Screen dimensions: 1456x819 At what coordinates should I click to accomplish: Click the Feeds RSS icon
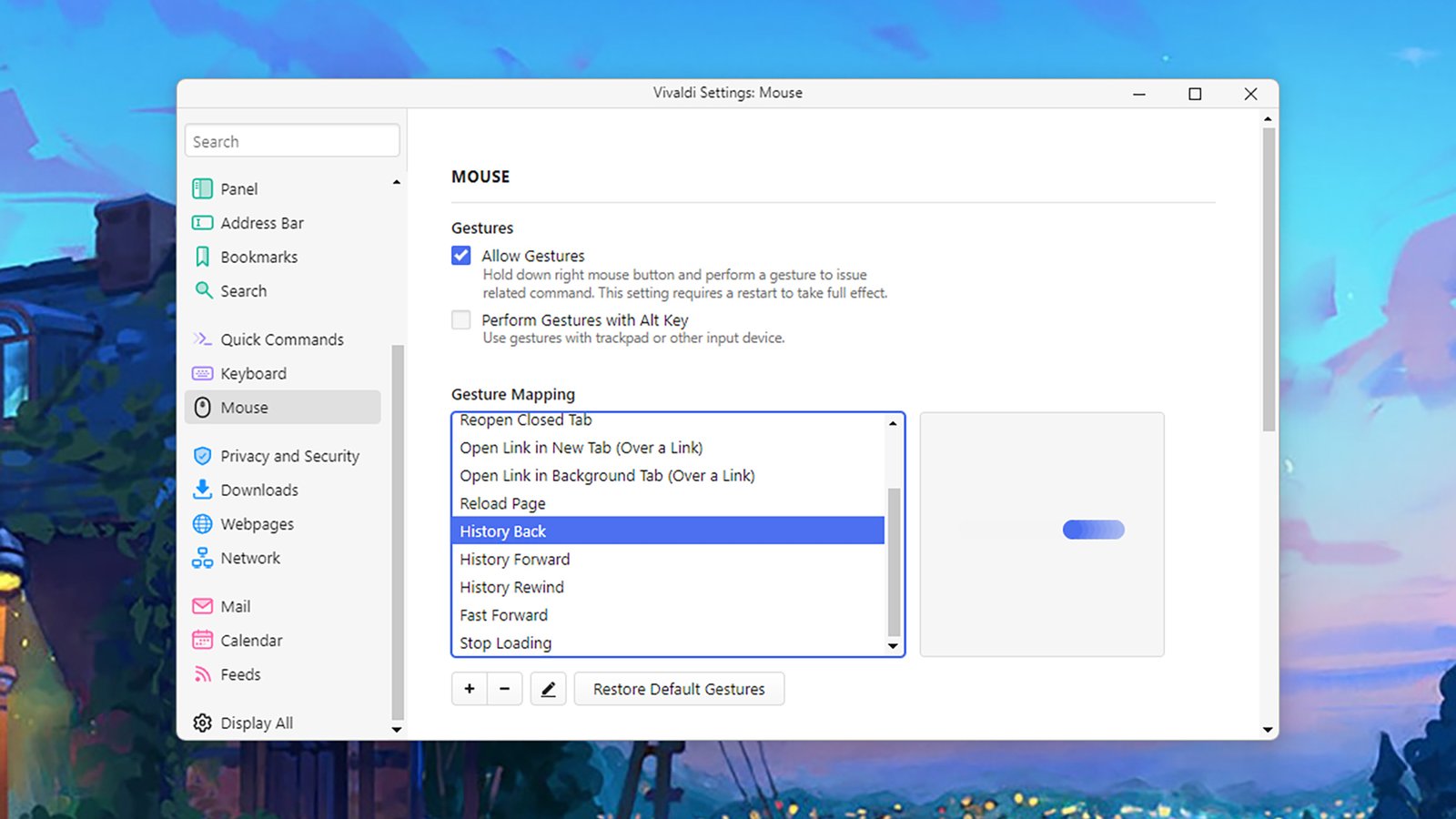[x=203, y=674]
